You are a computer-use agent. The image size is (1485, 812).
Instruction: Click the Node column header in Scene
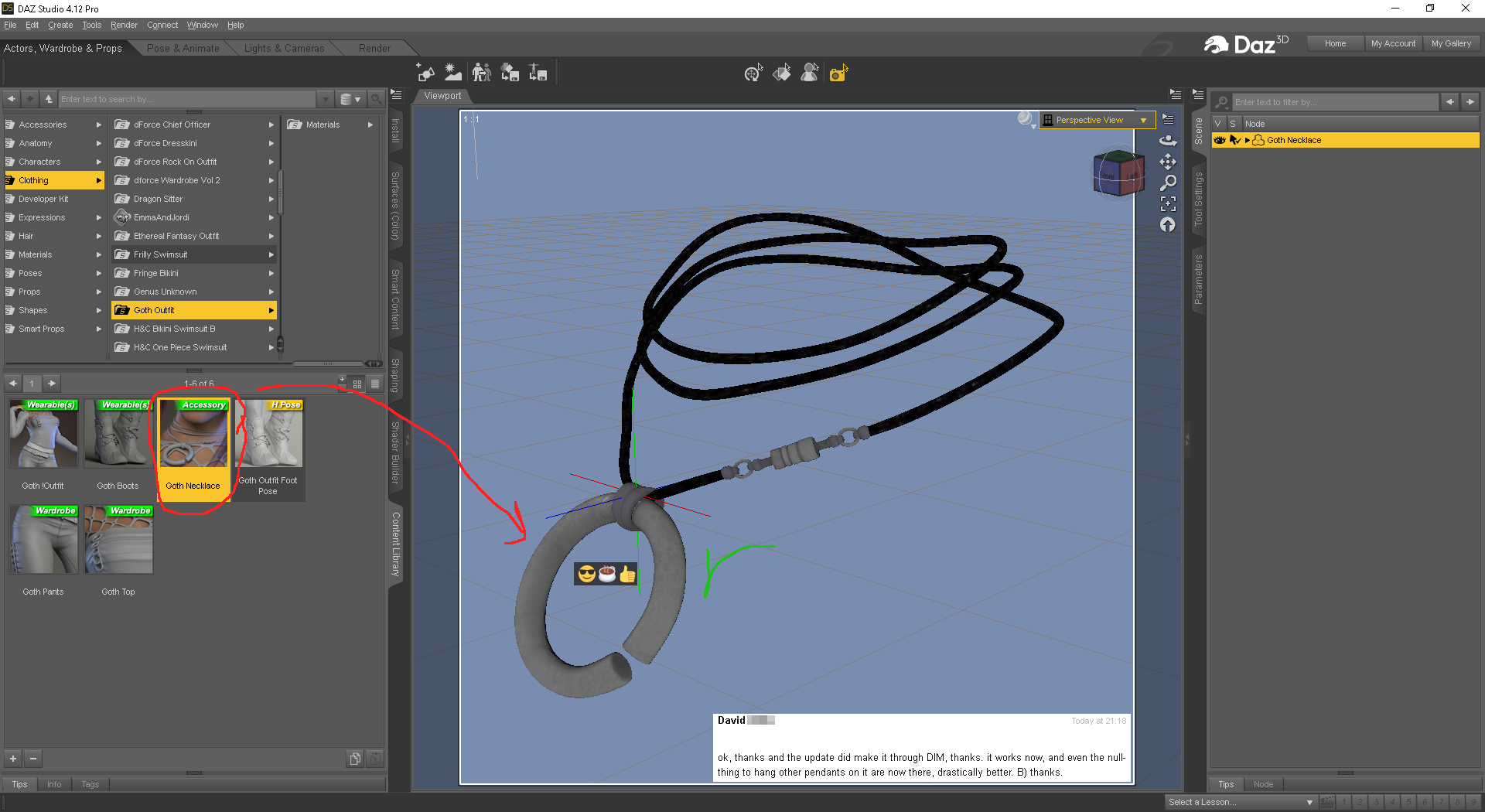click(x=1360, y=124)
